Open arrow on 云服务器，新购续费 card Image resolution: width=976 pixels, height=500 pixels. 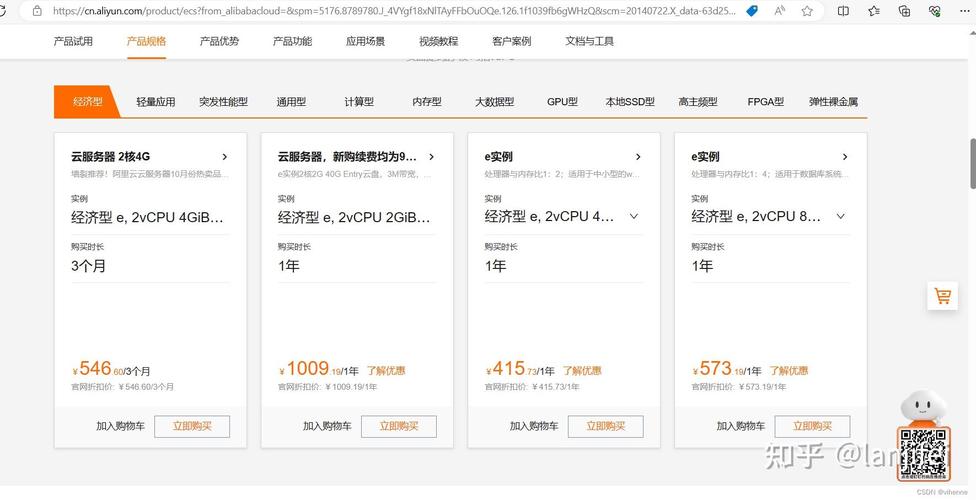pyautogui.click(x=431, y=157)
